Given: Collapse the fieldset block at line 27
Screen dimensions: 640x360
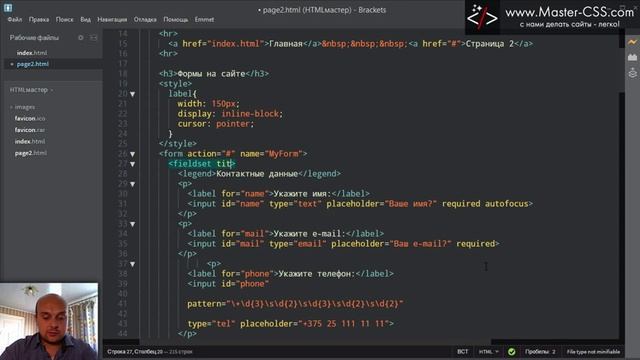Looking at the screenshot, I should pyautogui.click(x=133, y=164).
